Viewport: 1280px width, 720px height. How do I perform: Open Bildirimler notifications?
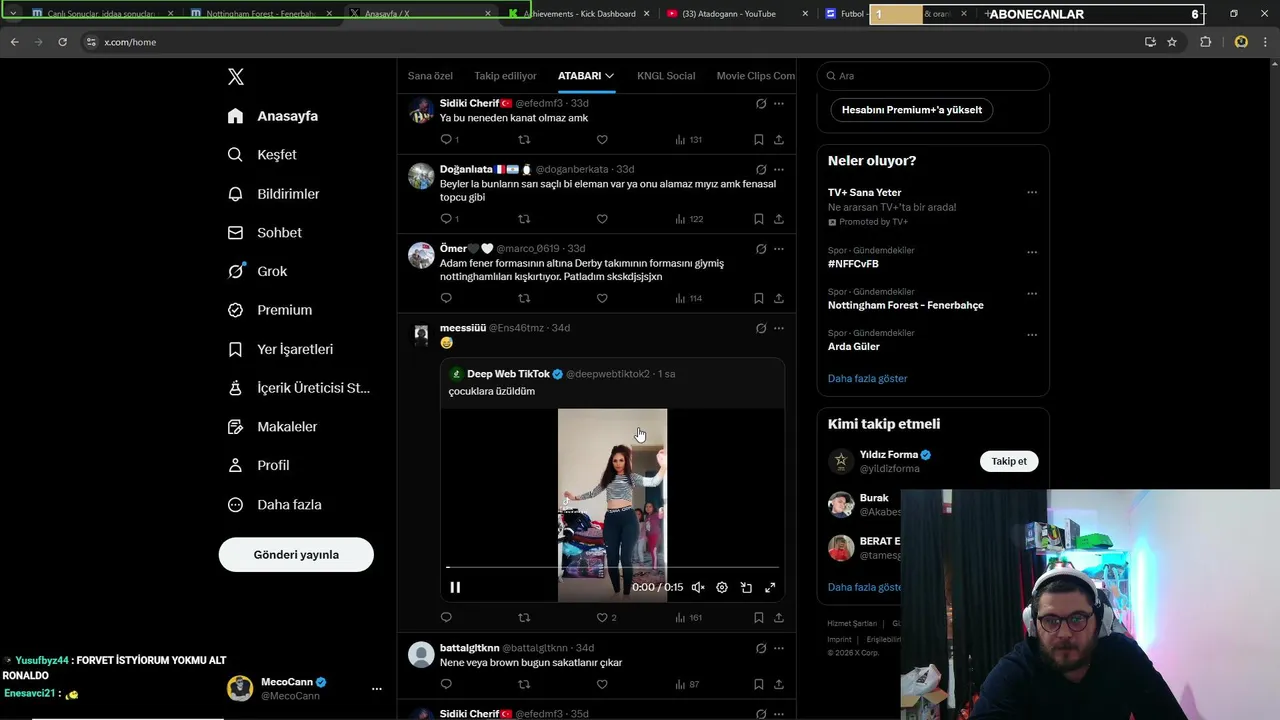(x=273, y=194)
